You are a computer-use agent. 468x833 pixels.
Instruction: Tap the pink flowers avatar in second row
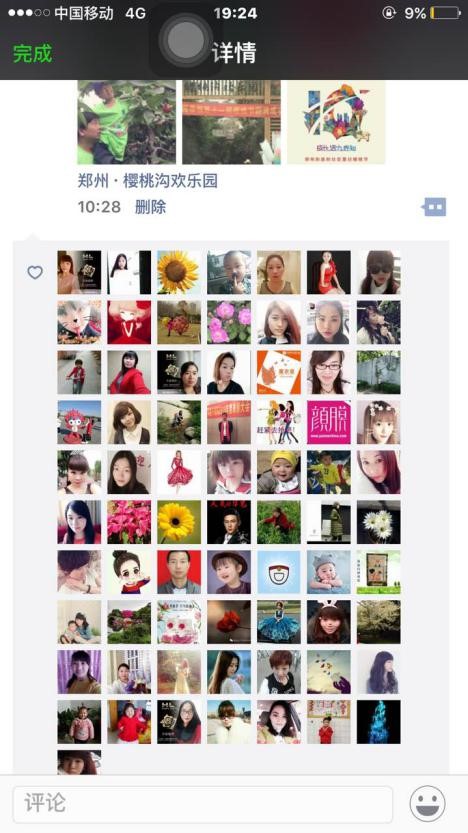point(229,322)
